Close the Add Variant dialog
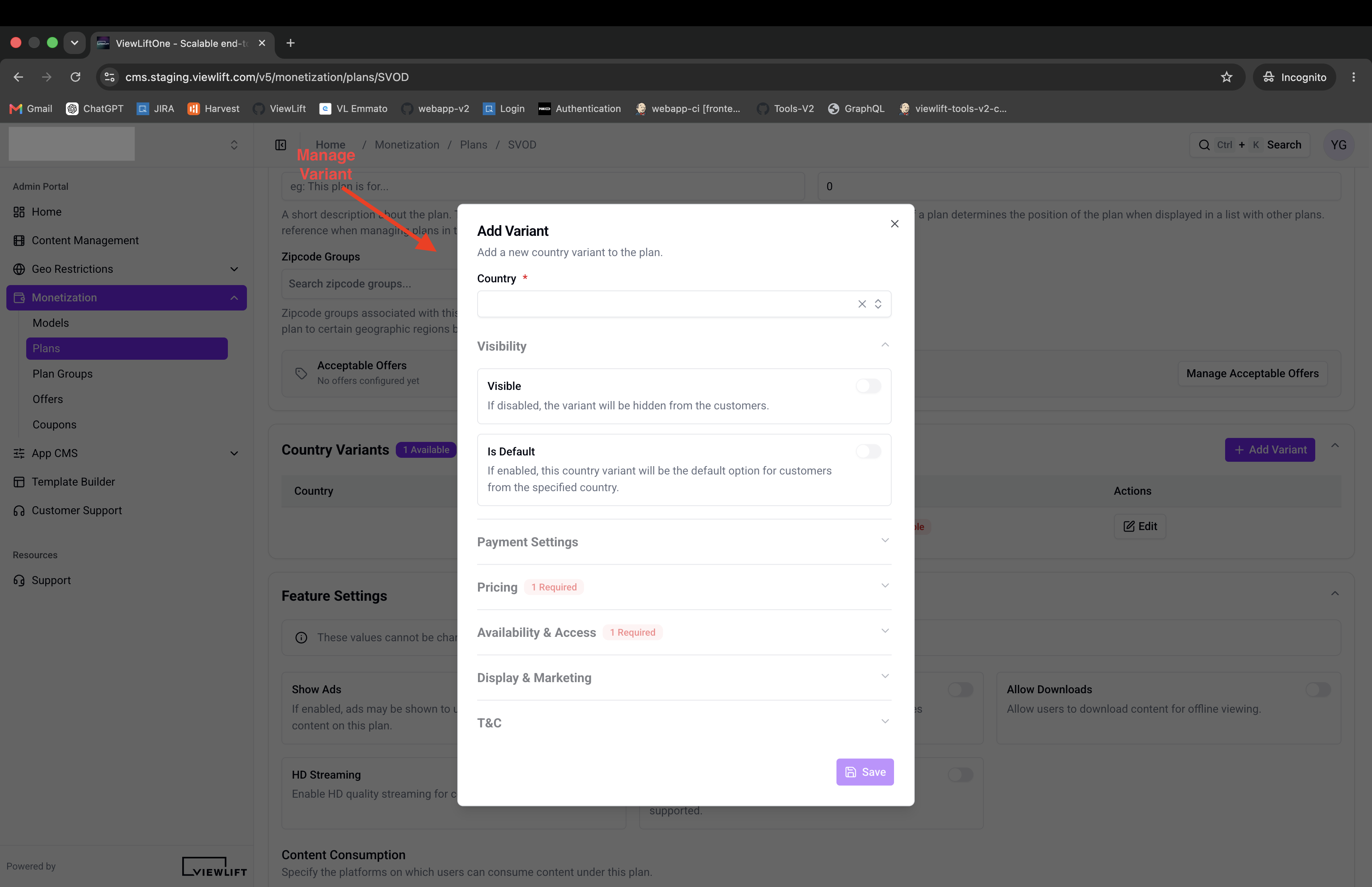1372x887 pixels. (x=894, y=224)
